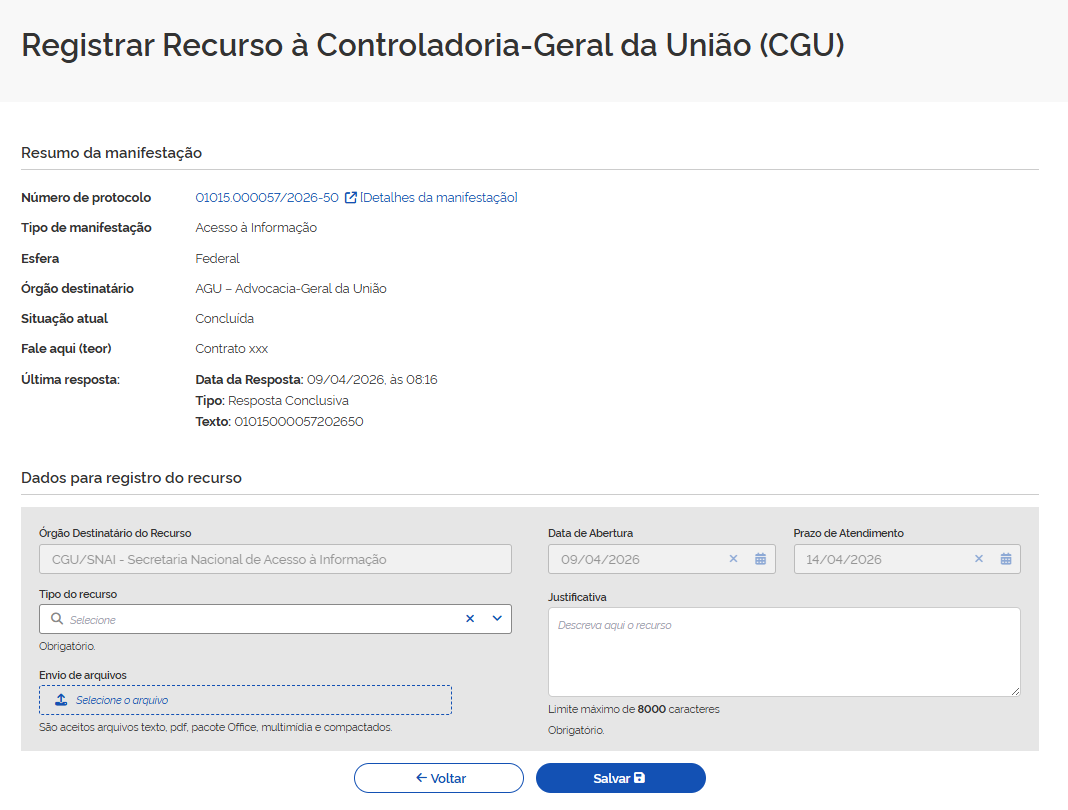This screenshot has height=810, width=1068.
Task: Open the Detalhes da manifestação link
Action: point(439,198)
